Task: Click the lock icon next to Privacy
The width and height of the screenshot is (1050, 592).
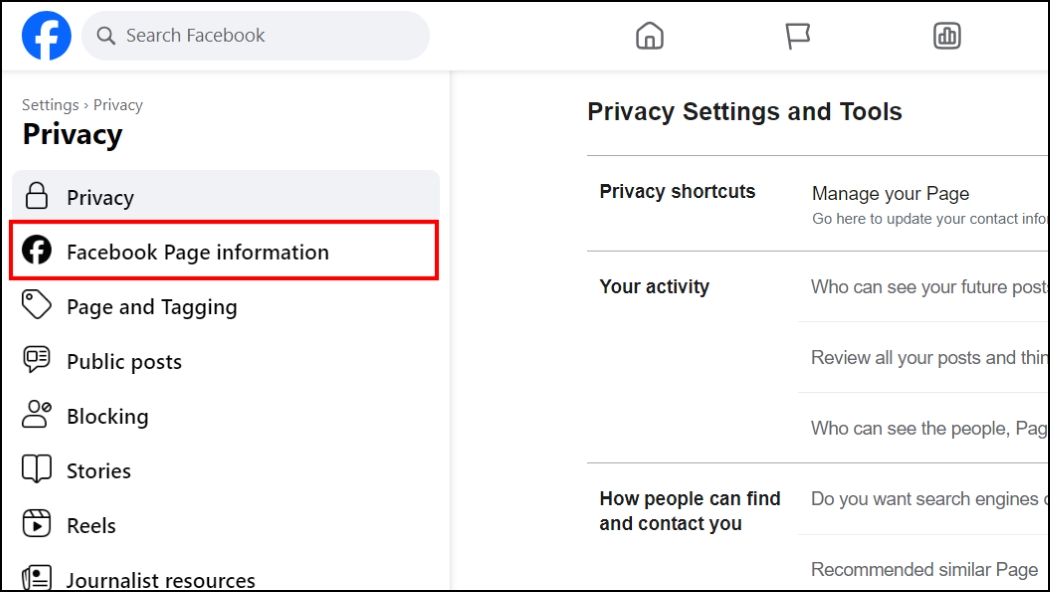Action: [x=35, y=197]
